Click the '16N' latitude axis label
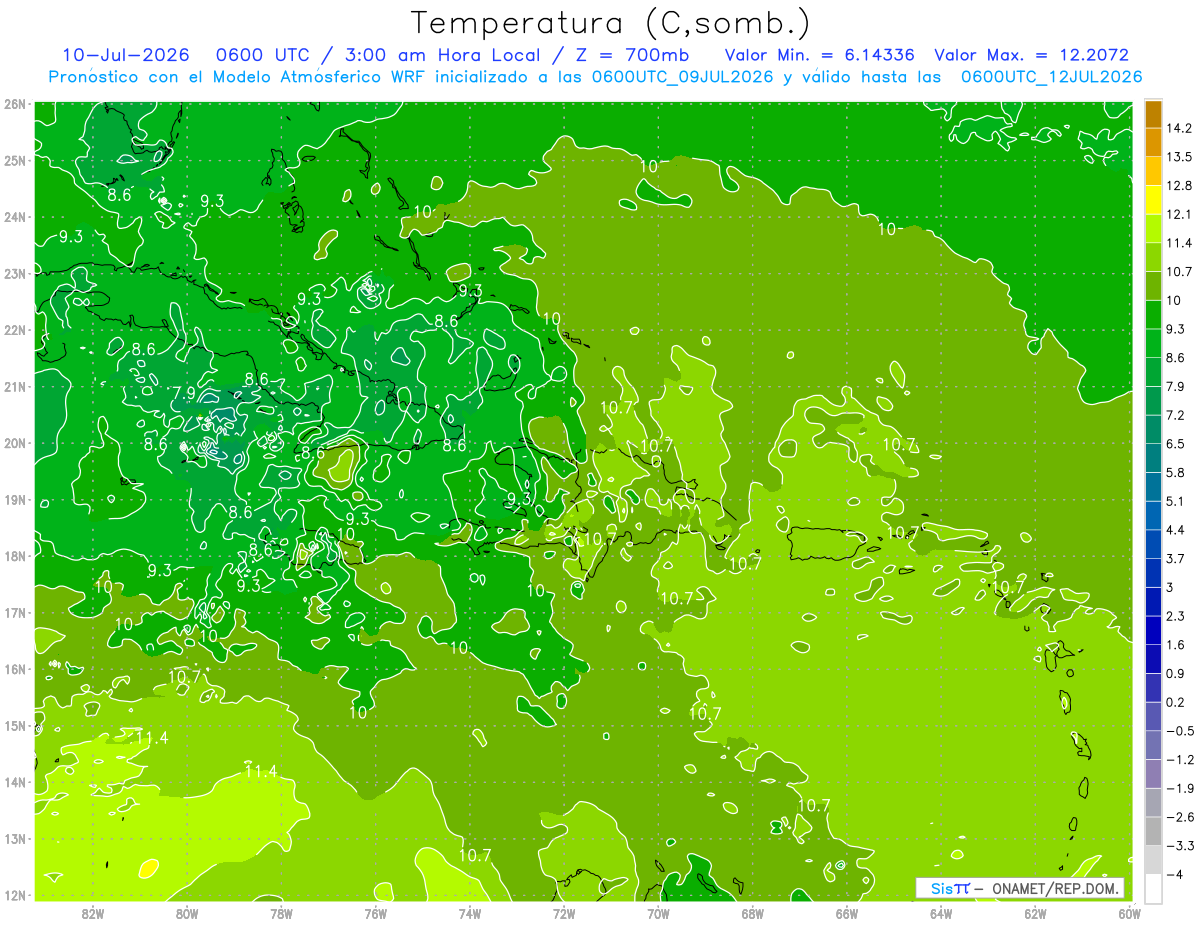1200x927 pixels. pyautogui.click(x=14, y=669)
